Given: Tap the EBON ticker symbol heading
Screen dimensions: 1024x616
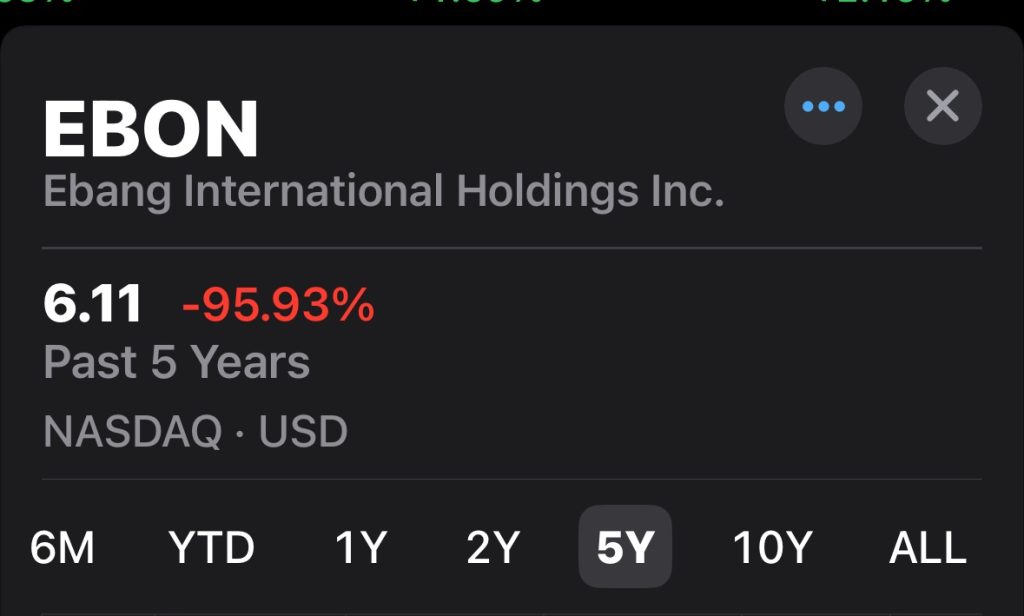Looking at the screenshot, I should pyautogui.click(x=151, y=130).
